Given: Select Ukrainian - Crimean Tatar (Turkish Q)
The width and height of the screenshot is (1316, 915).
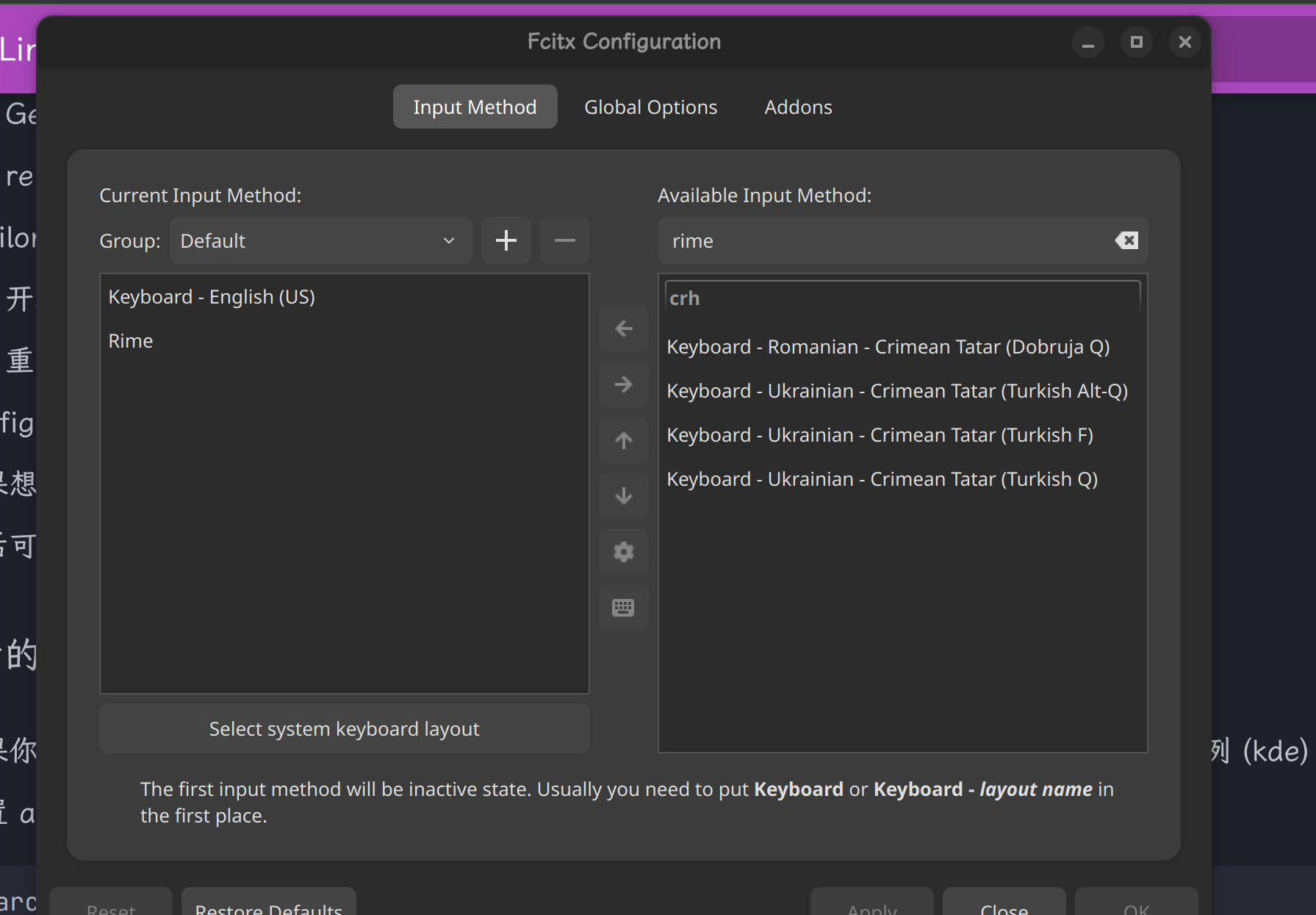Looking at the screenshot, I should (902, 479).
